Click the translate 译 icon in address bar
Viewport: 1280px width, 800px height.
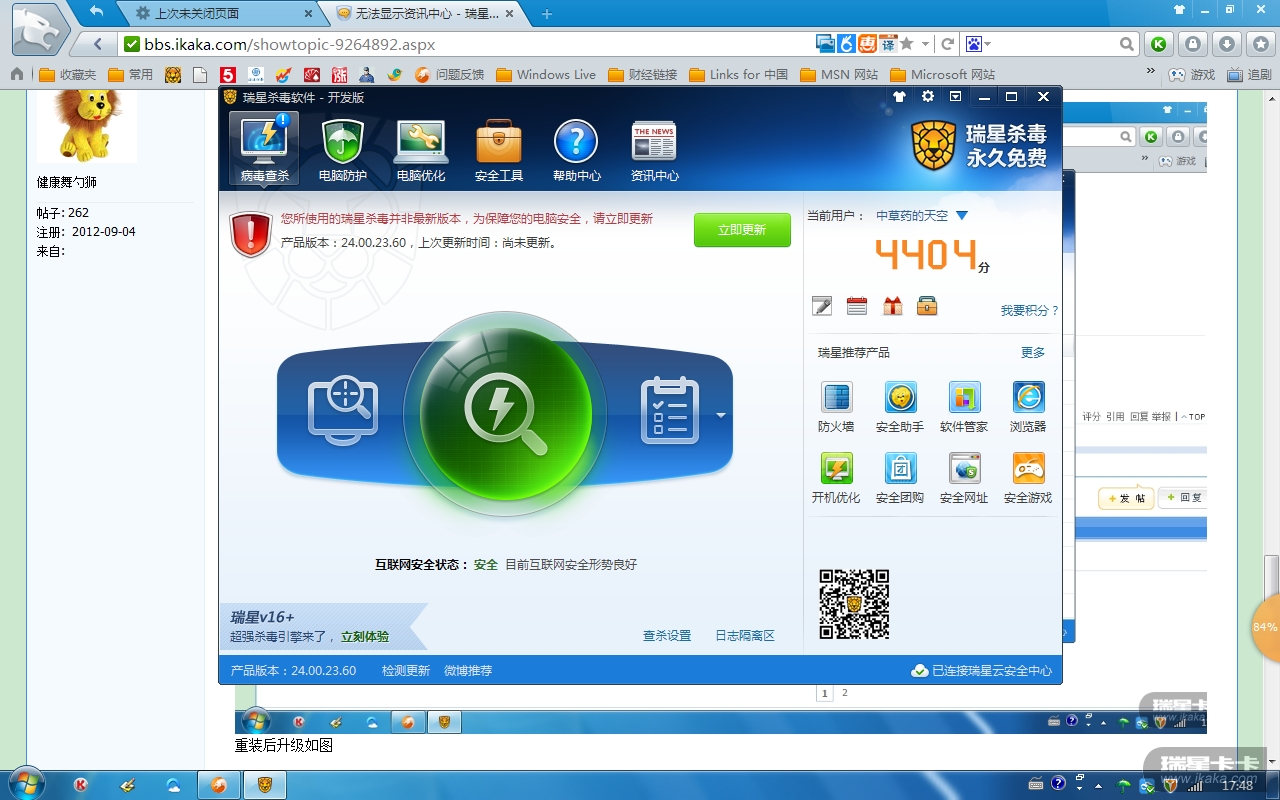coord(888,44)
